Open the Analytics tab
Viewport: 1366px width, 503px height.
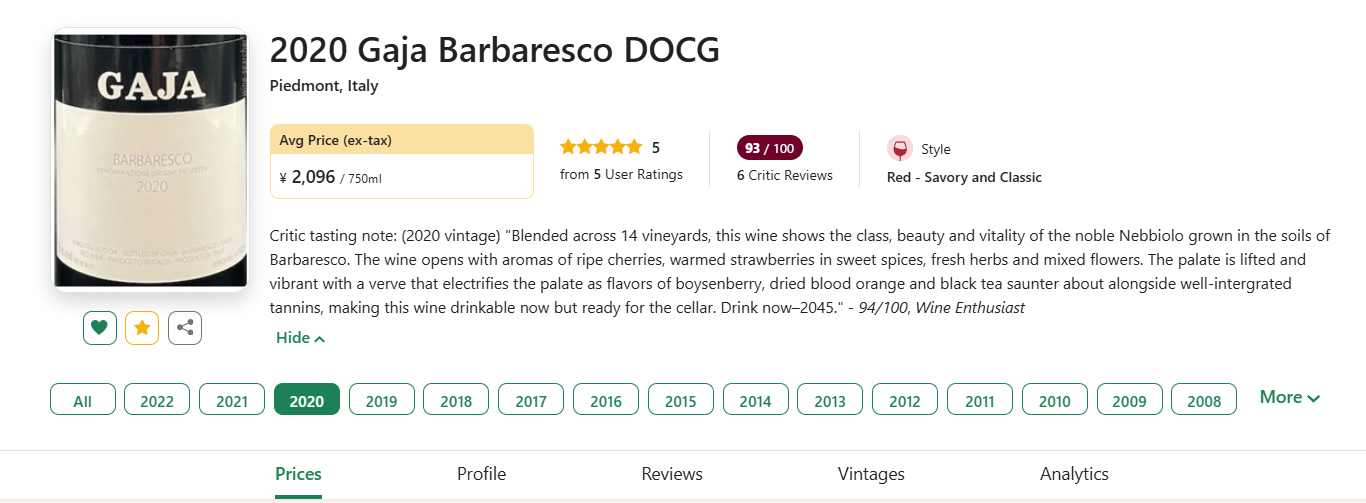1074,474
